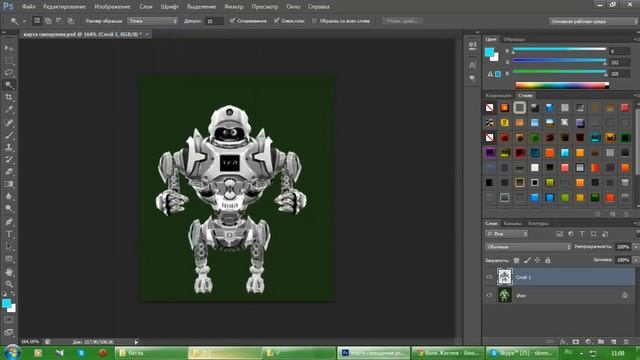640x360 pixels.
Task: Hide the Фон background layer
Action: [x=489, y=295]
